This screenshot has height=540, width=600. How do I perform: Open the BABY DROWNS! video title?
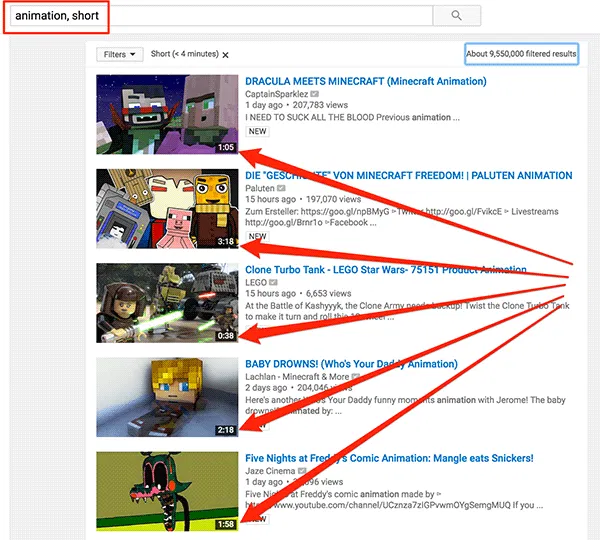pyautogui.click(x=351, y=364)
